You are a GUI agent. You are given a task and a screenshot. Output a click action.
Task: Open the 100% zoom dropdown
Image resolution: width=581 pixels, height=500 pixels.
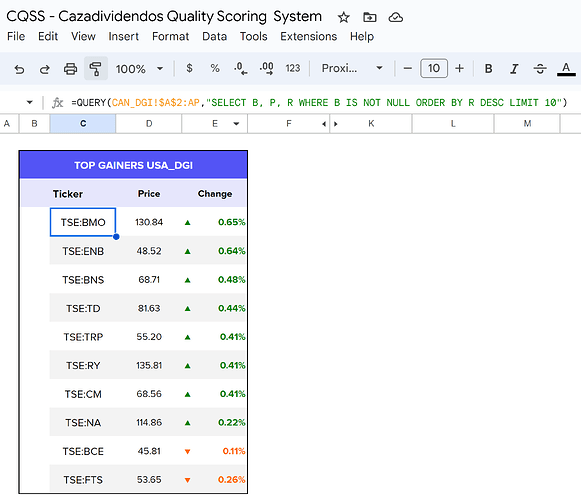pyautogui.click(x=139, y=69)
